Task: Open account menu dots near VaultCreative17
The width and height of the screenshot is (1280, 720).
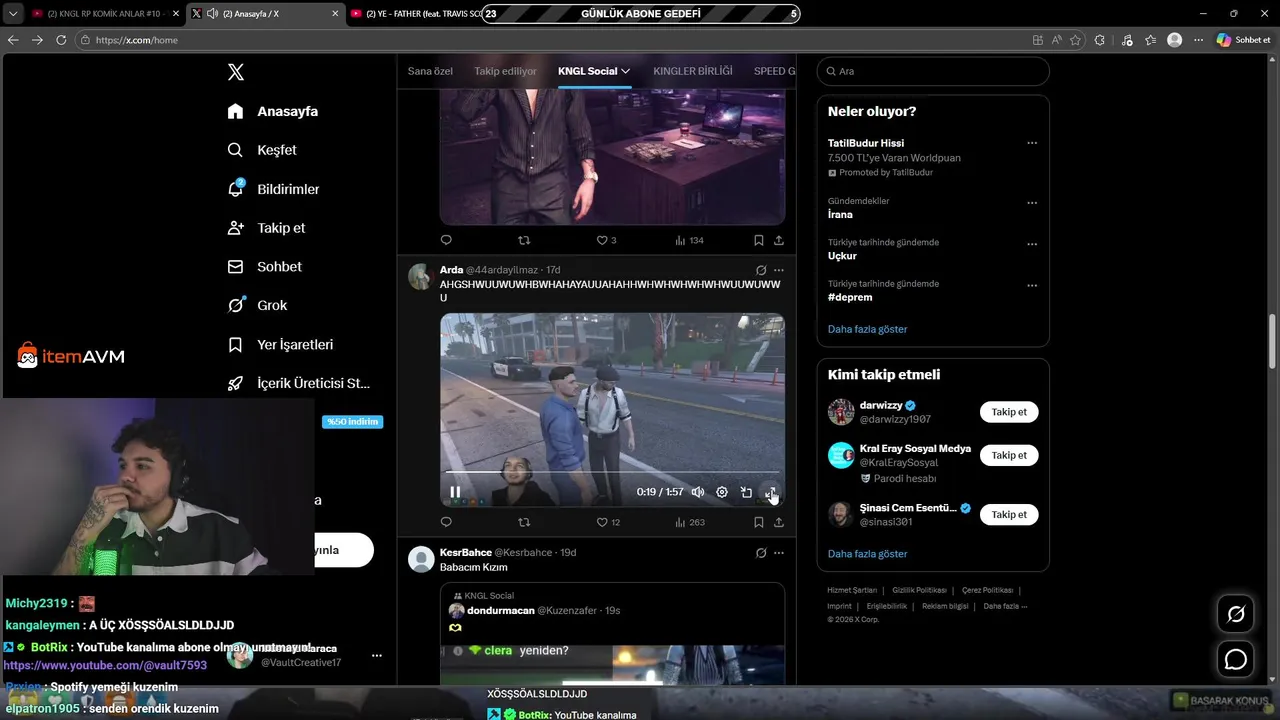Action: pos(377,656)
